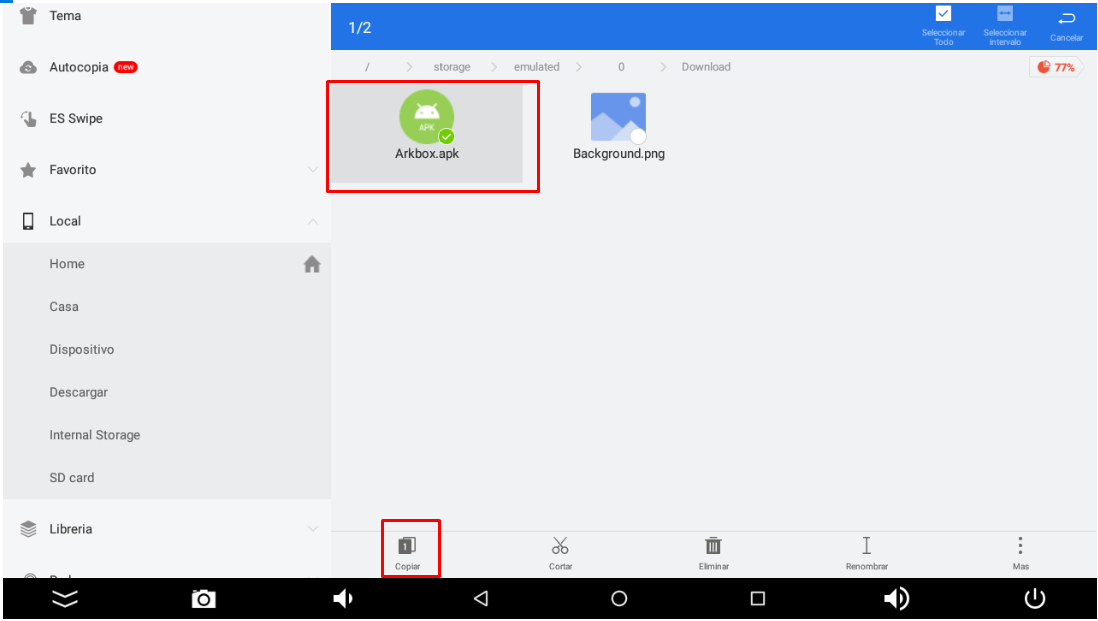The width and height of the screenshot is (1098, 621).
Task: Click the Cortar scissors icon
Action: click(560, 546)
